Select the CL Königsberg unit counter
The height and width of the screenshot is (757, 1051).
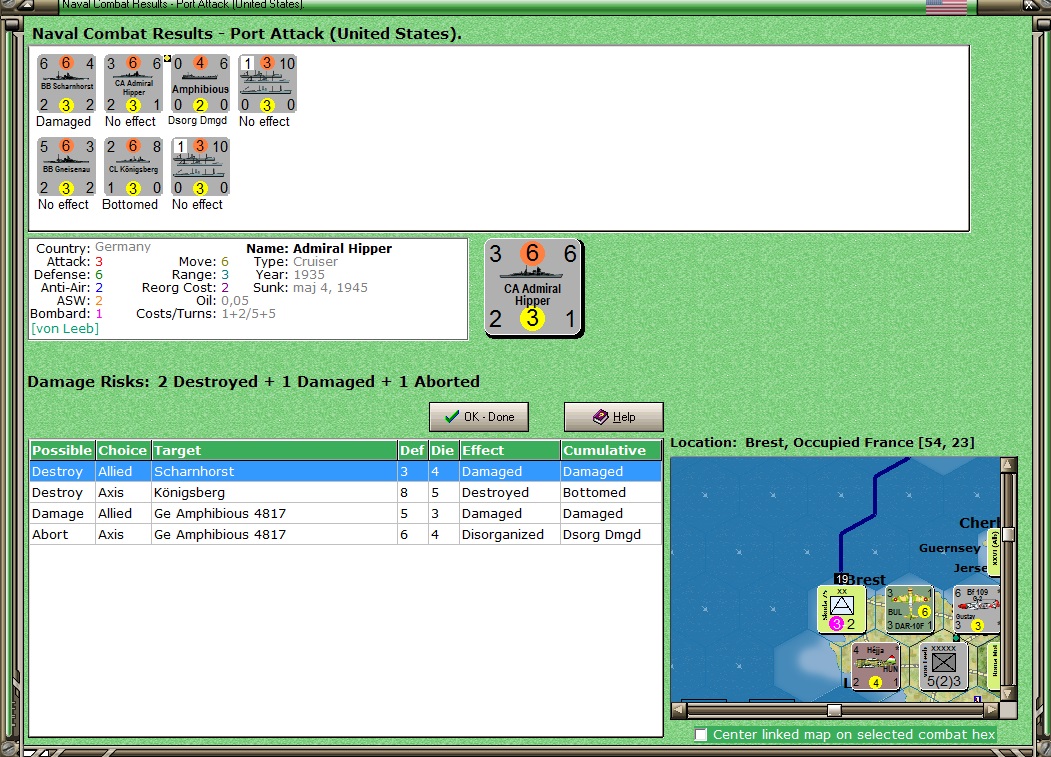click(x=133, y=167)
